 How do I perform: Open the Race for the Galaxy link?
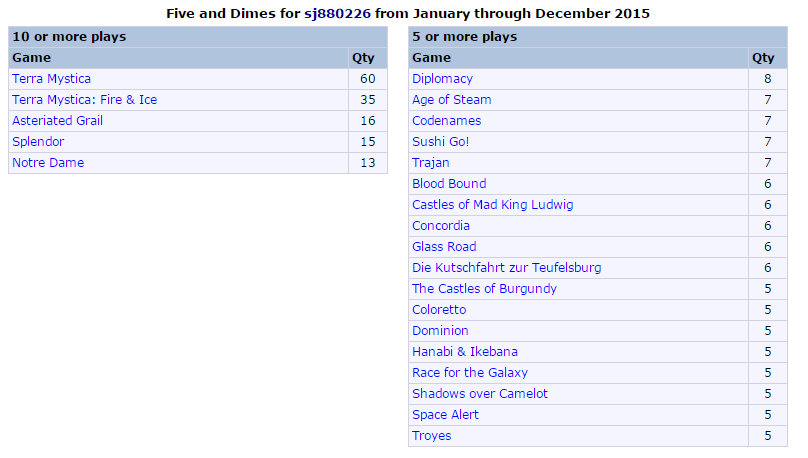click(x=470, y=373)
